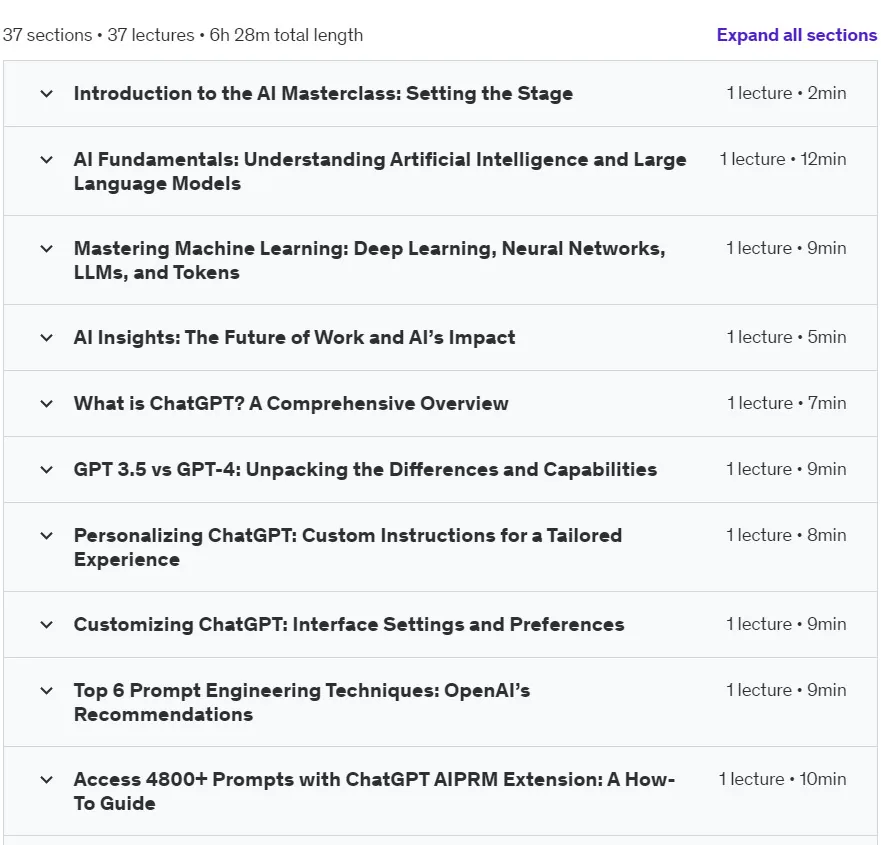Image resolution: width=881 pixels, height=845 pixels.
Task: Expand chevron for Access 4800+ Prompts section
Action: [x=47, y=780]
